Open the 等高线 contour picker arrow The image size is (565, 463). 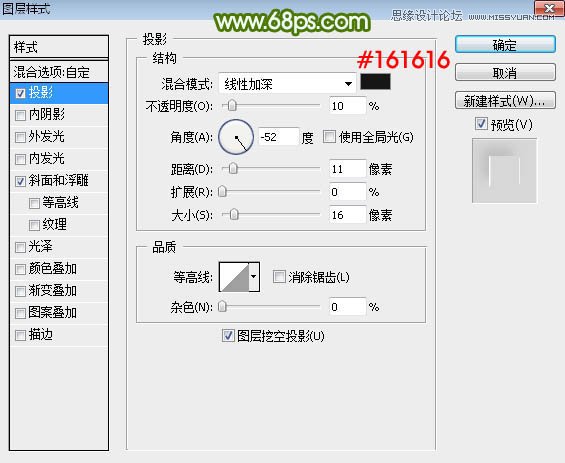click(x=254, y=277)
